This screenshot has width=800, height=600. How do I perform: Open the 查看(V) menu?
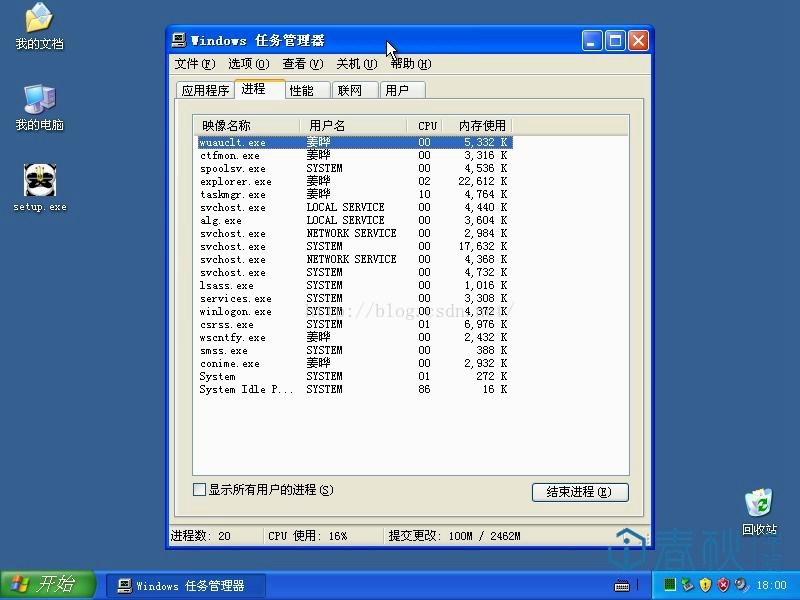tap(303, 64)
